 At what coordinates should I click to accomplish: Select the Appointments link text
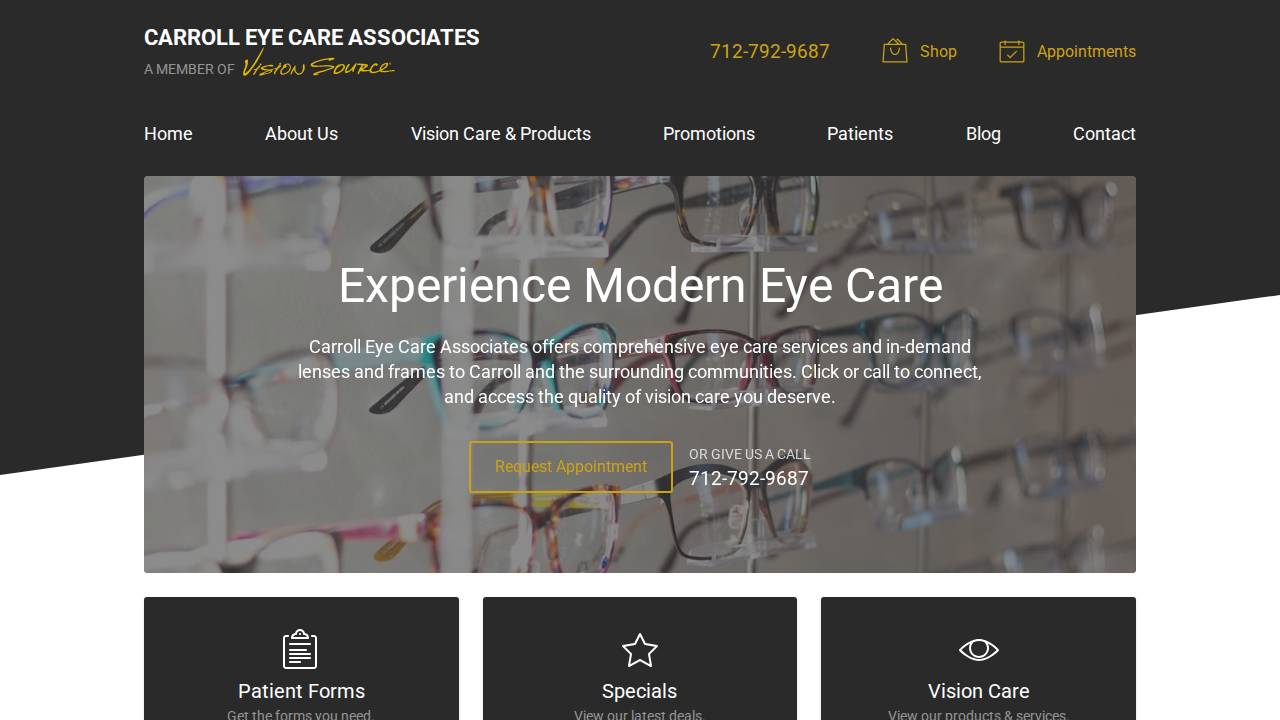point(1086,51)
